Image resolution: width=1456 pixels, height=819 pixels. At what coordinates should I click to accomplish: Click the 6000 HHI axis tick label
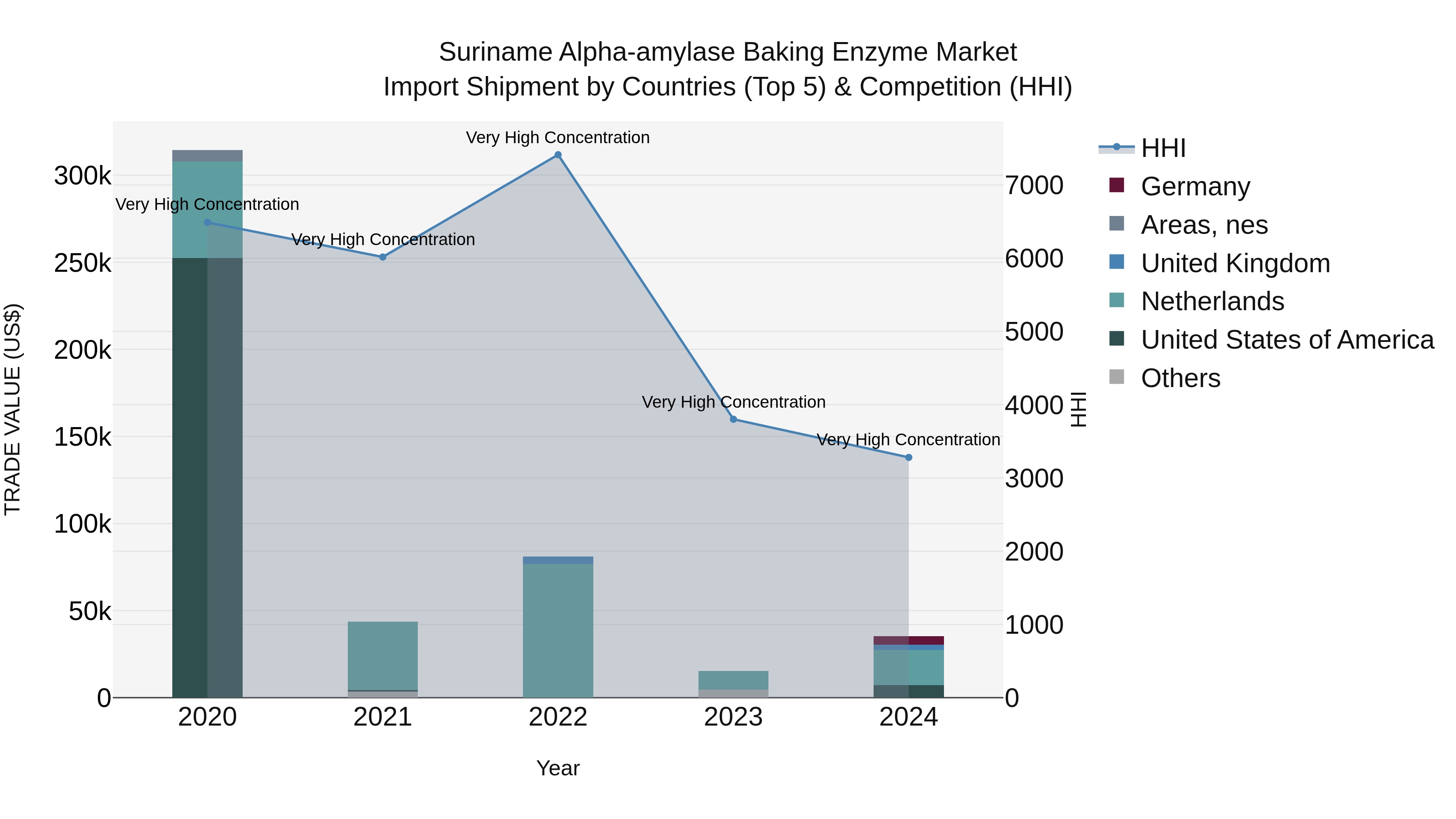(x=1034, y=258)
